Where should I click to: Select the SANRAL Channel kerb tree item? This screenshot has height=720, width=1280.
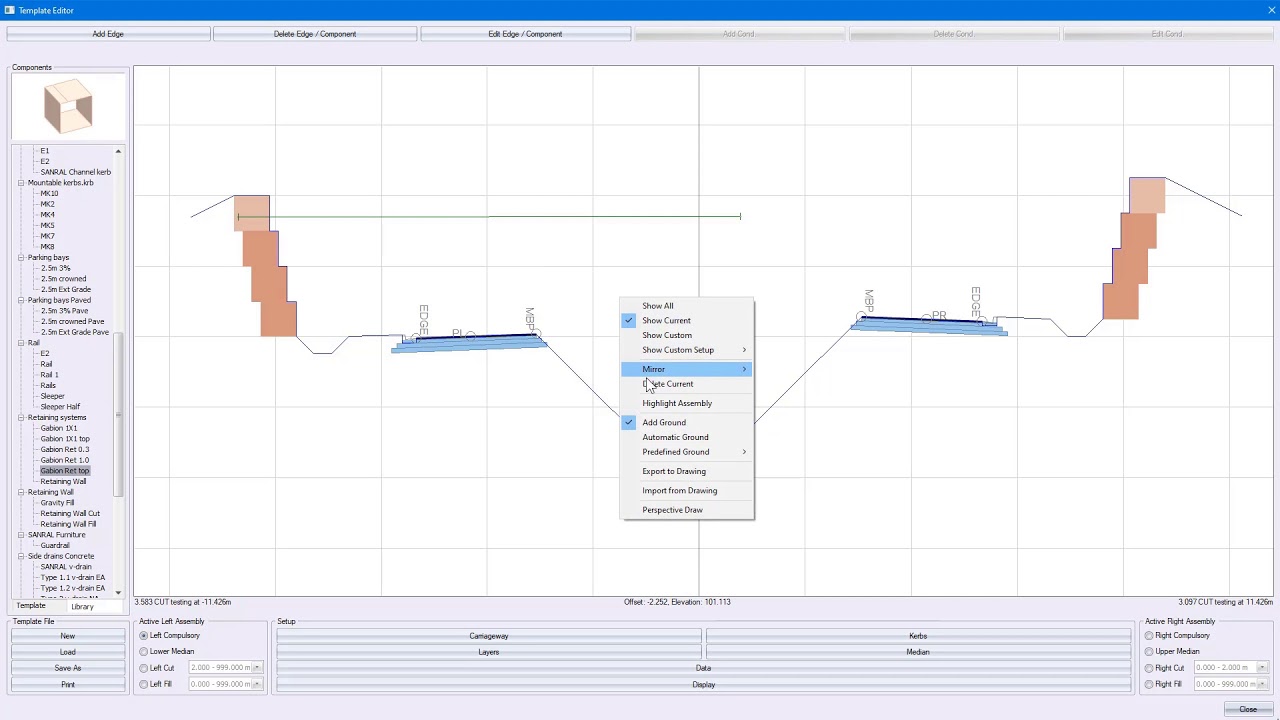(76, 172)
